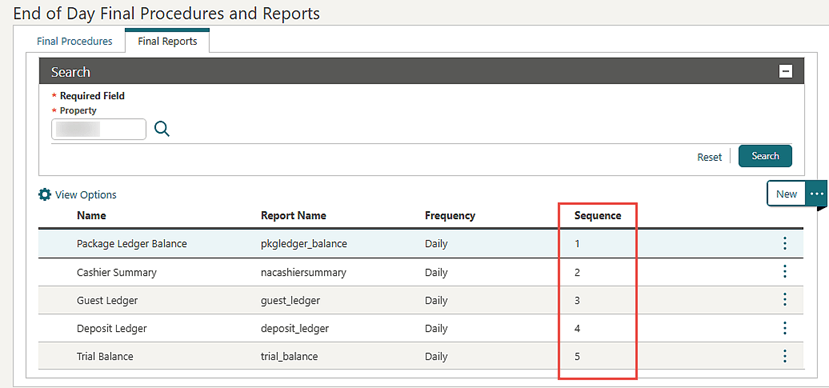
Task: Click sequence value 3 for Guest Ledger
Action: pos(577,300)
